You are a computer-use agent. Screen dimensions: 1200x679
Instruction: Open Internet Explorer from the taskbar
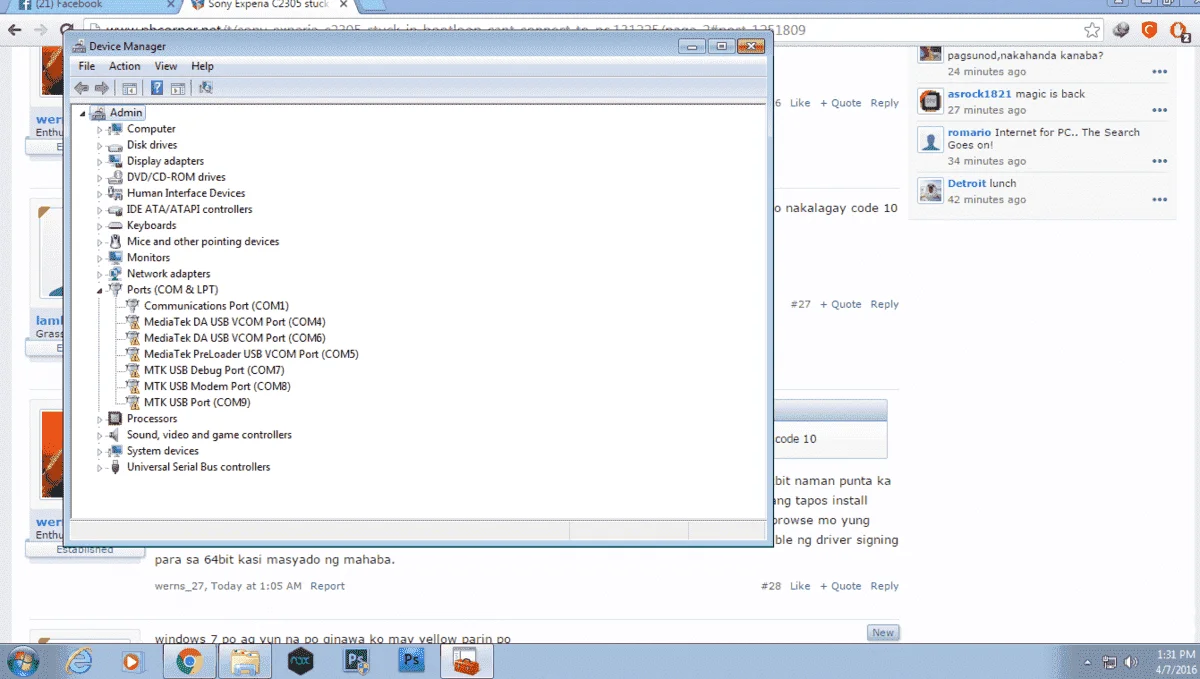tap(79, 661)
